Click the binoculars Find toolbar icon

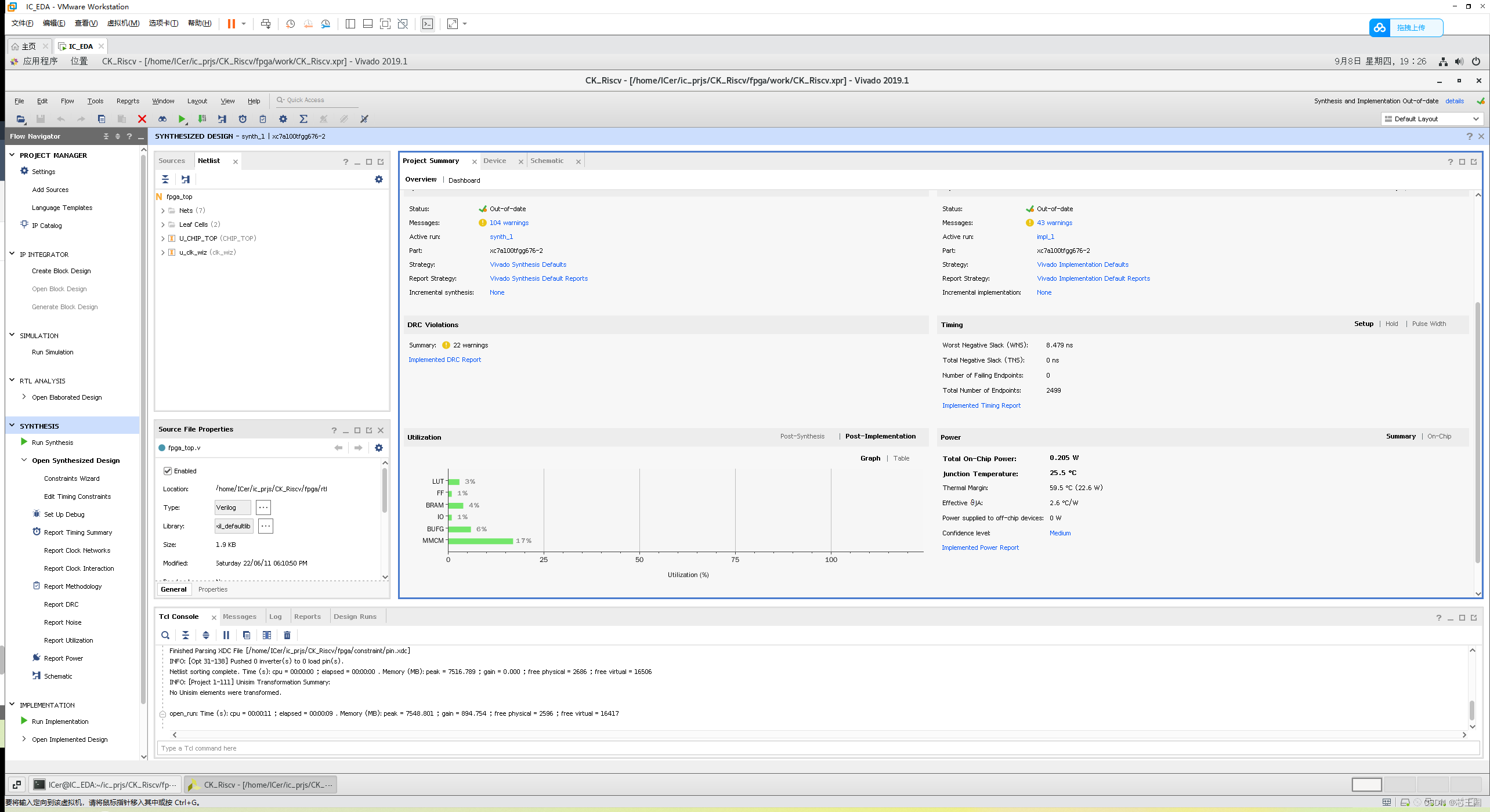[162, 119]
